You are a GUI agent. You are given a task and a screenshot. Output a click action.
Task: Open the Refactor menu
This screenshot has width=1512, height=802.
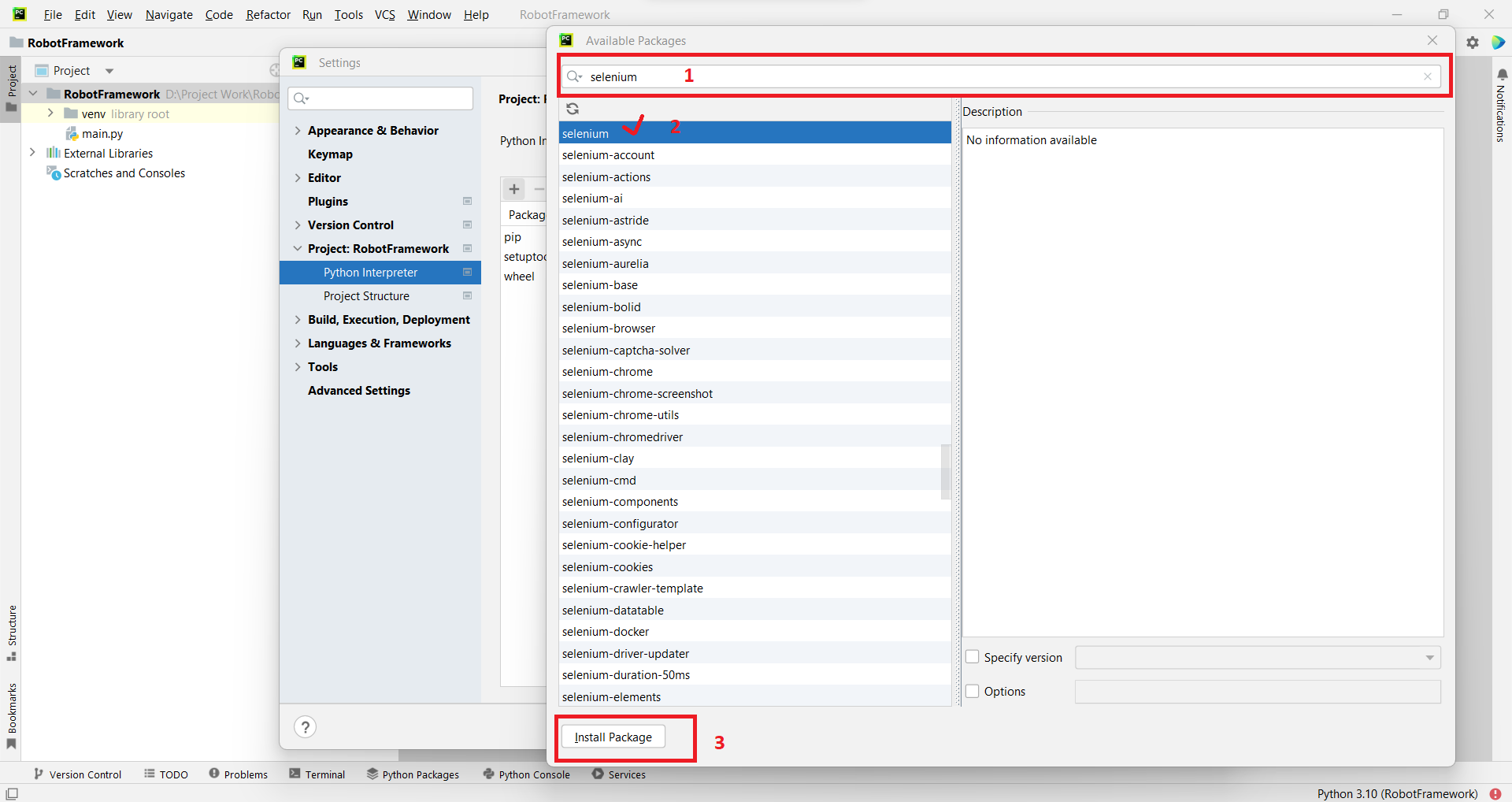pos(268,14)
